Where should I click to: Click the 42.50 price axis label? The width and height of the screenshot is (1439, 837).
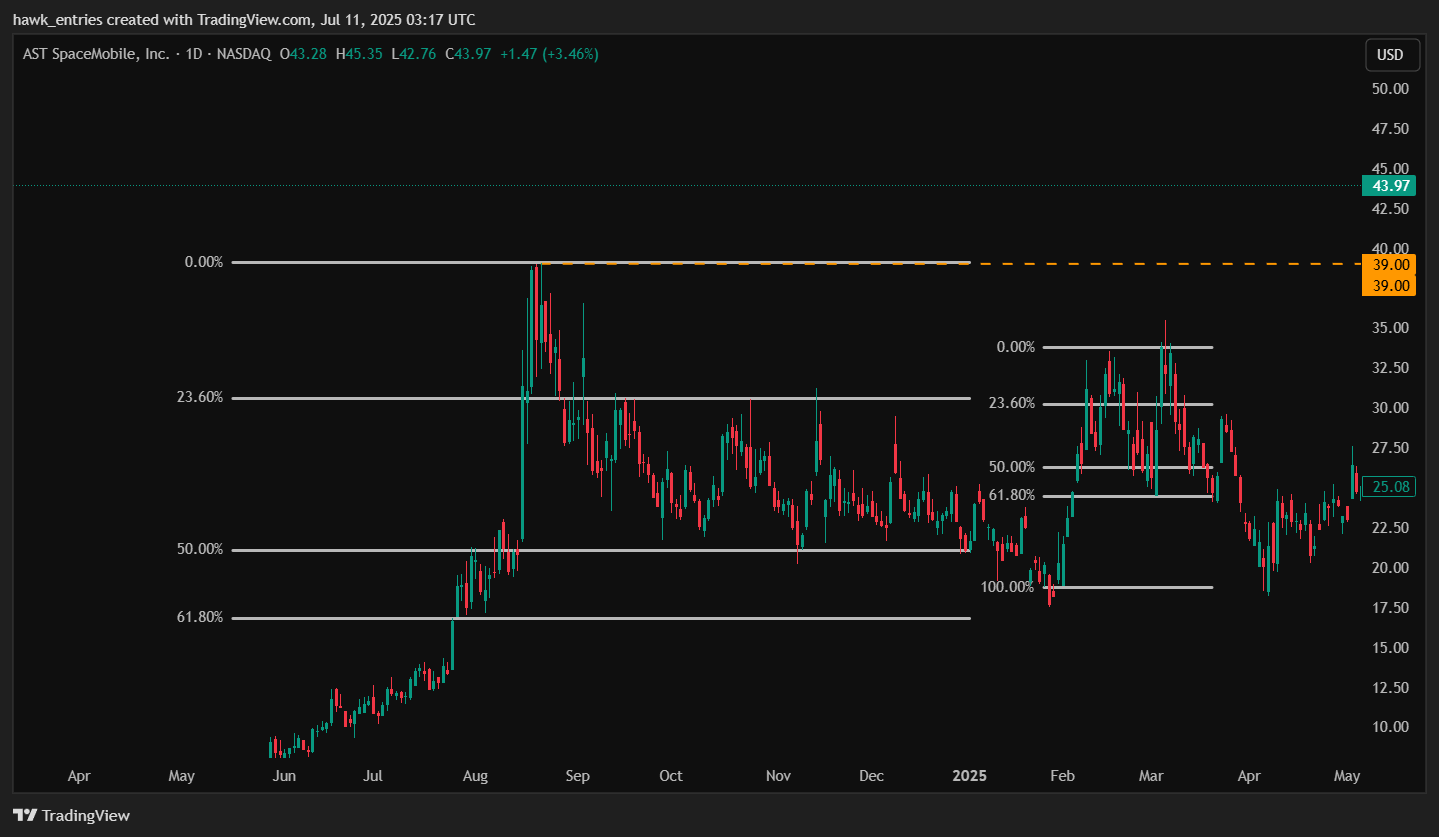[1391, 208]
